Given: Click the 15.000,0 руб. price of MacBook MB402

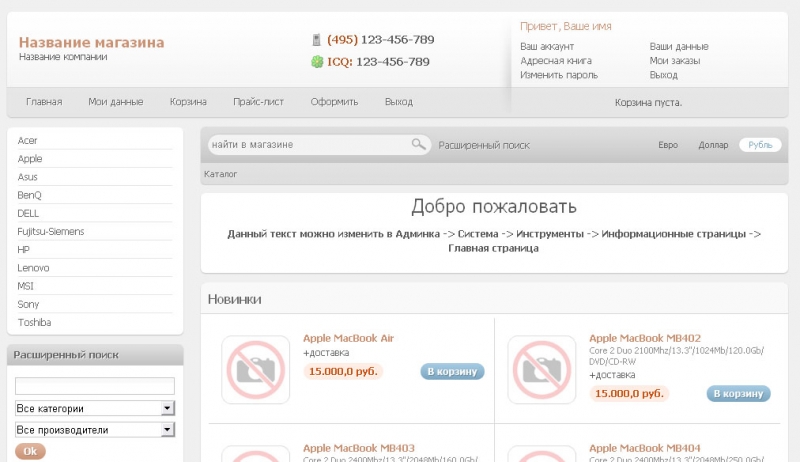Looking at the screenshot, I should pos(630,393).
